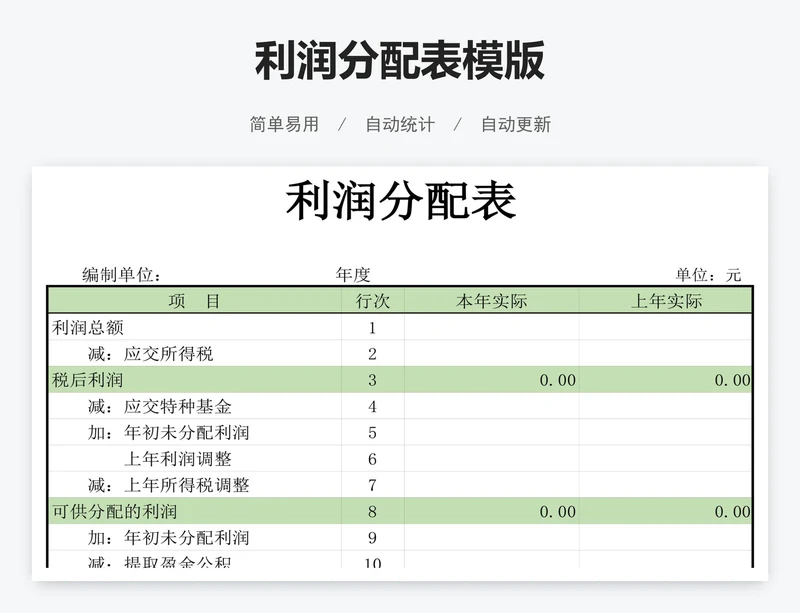
Task: Click 加: 年初未分配利润 in row 9
Action: click(168, 537)
